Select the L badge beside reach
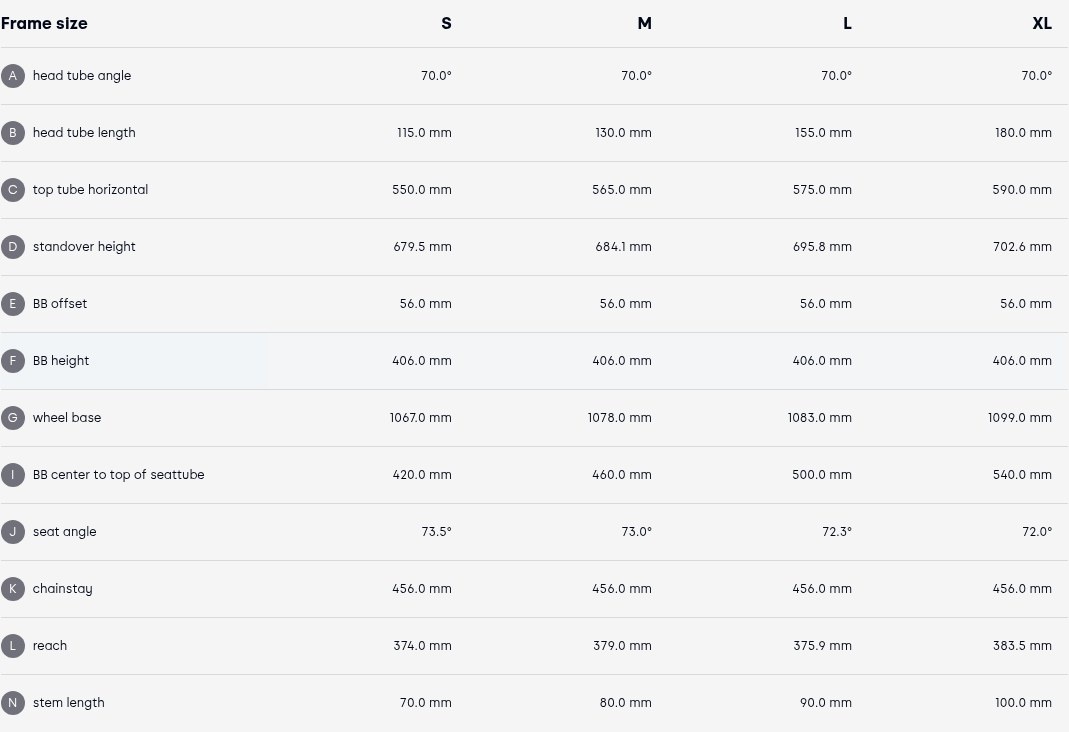Screen dimensions: 1069x732 click(x=12, y=645)
